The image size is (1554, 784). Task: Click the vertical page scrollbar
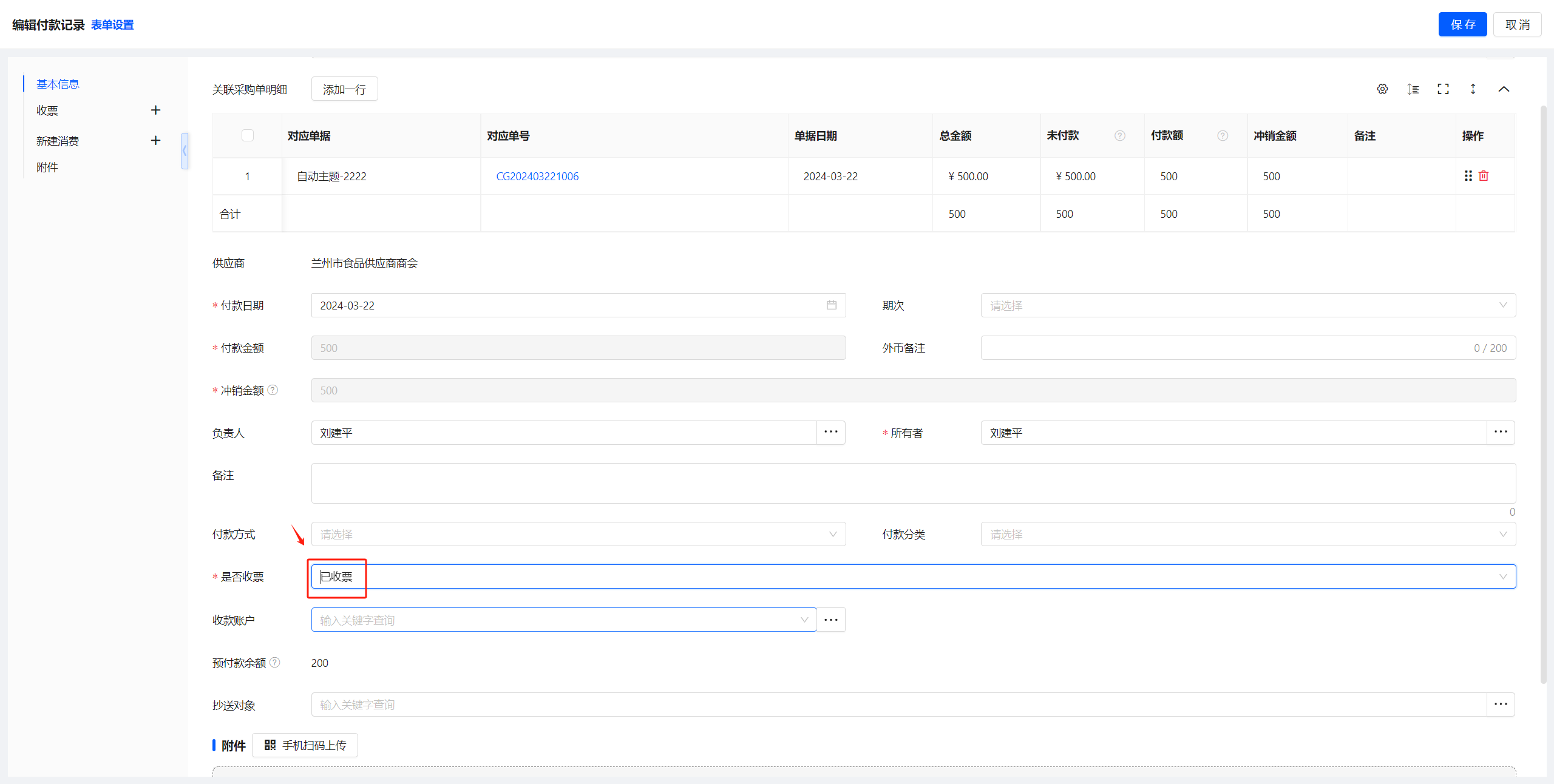(1544, 394)
